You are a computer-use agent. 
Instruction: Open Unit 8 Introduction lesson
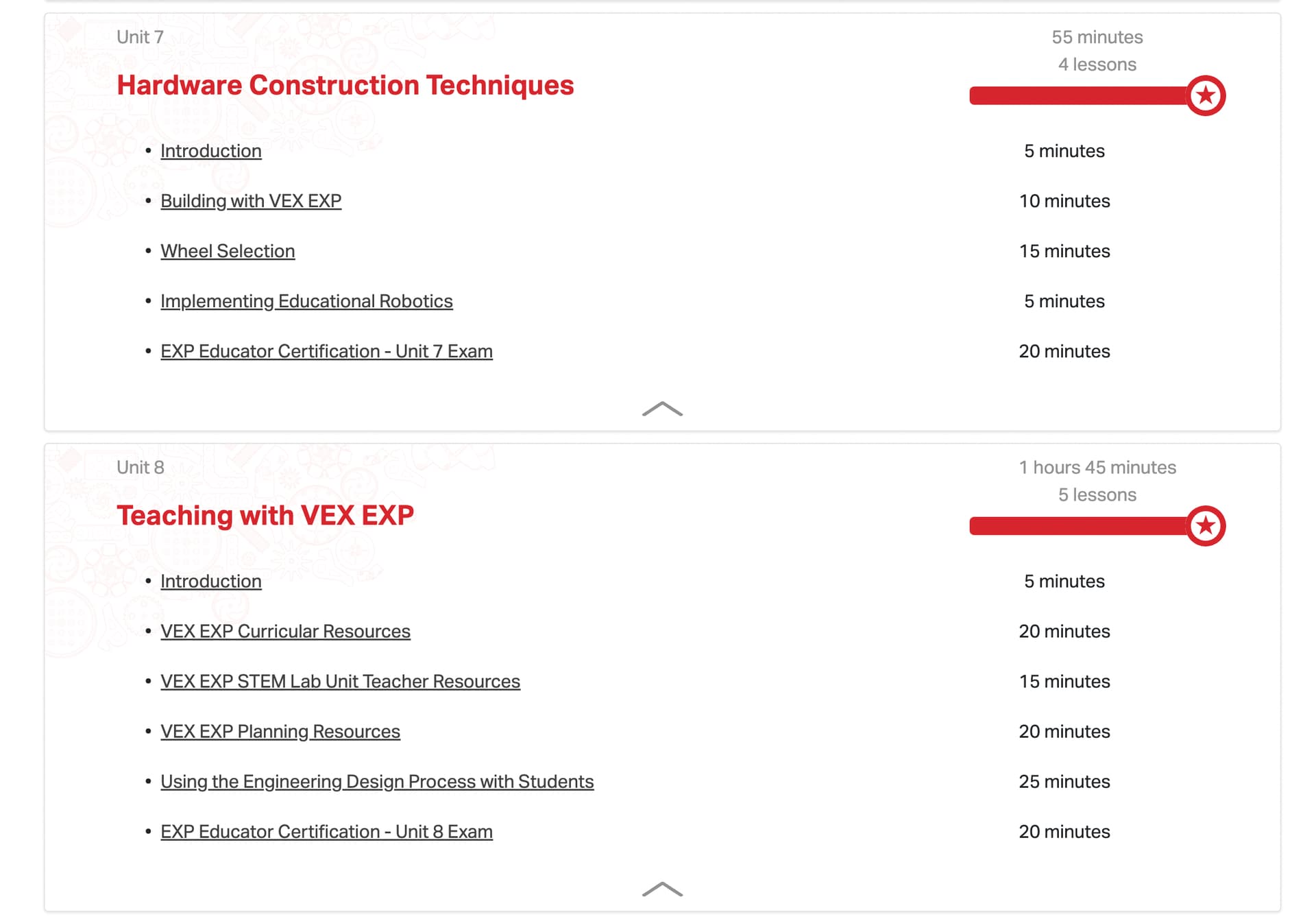pos(211,582)
